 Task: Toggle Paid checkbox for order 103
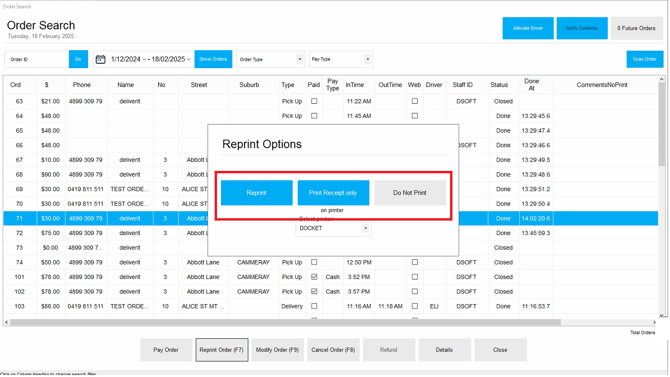pos(314,306)
